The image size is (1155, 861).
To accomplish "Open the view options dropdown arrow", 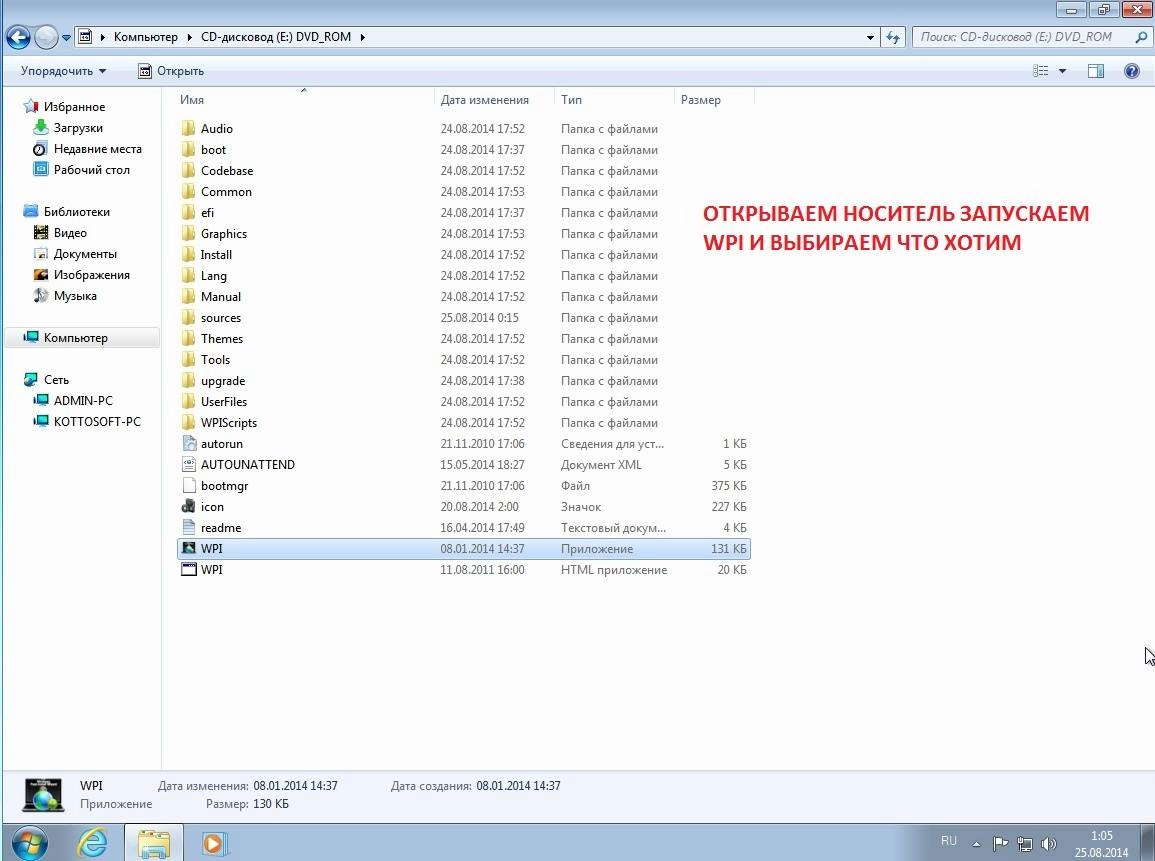I will [1062, 71].
